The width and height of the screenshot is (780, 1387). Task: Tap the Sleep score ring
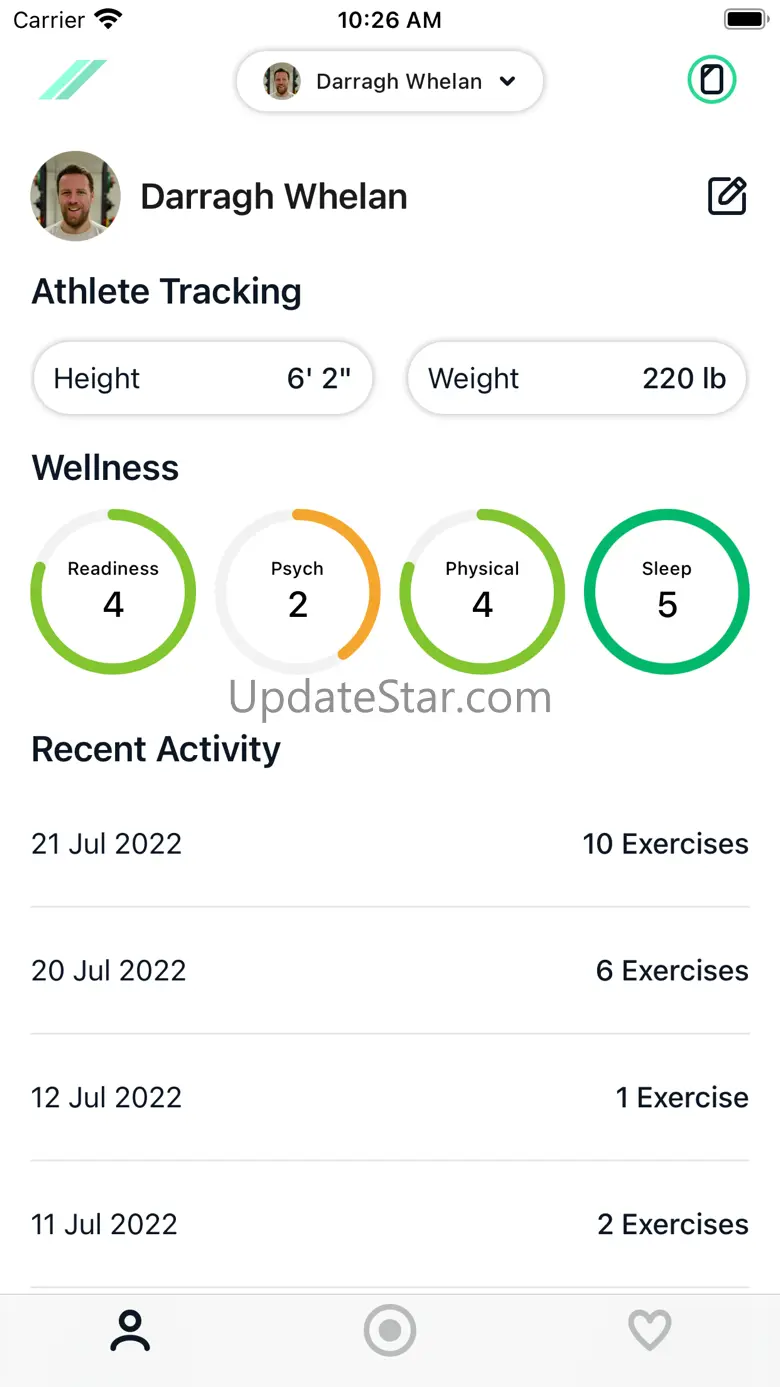[x=667, y=592]
